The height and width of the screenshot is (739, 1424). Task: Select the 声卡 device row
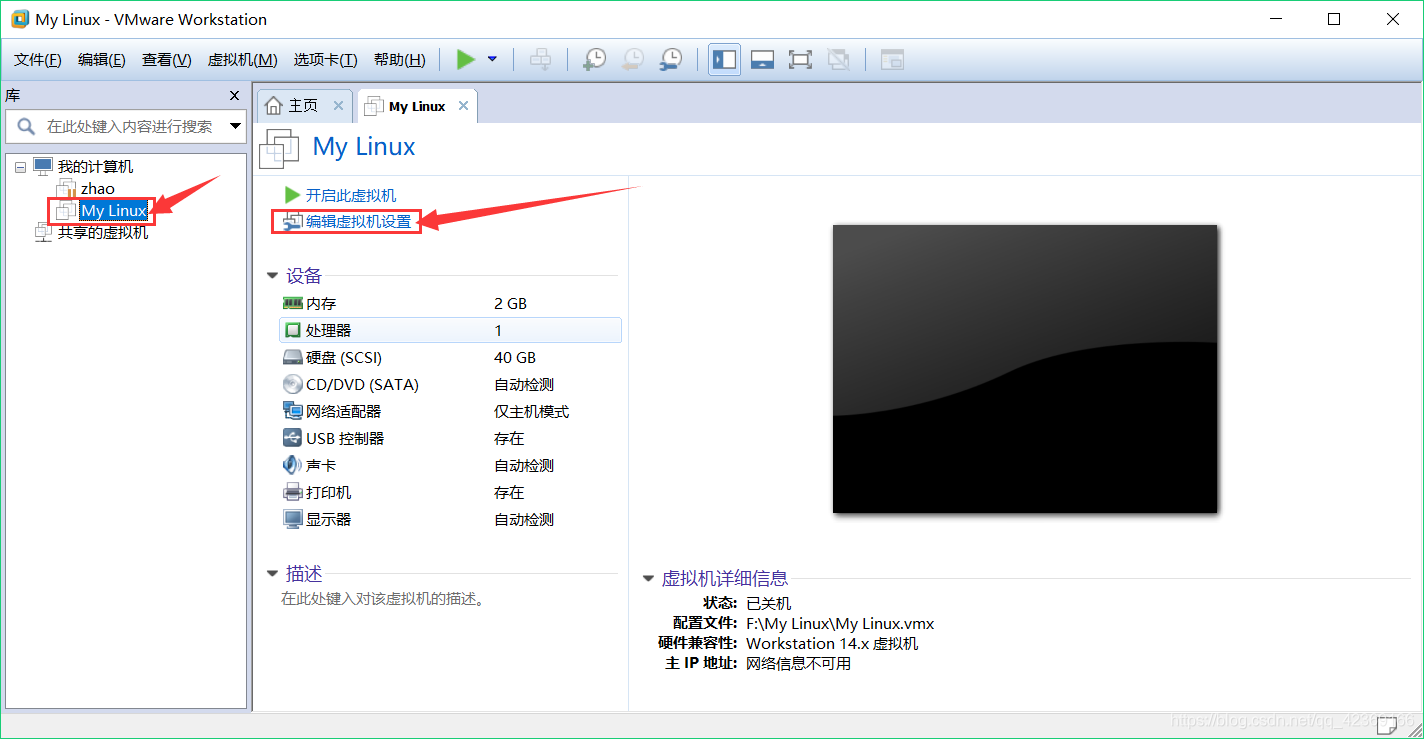[x=450, y=465]
